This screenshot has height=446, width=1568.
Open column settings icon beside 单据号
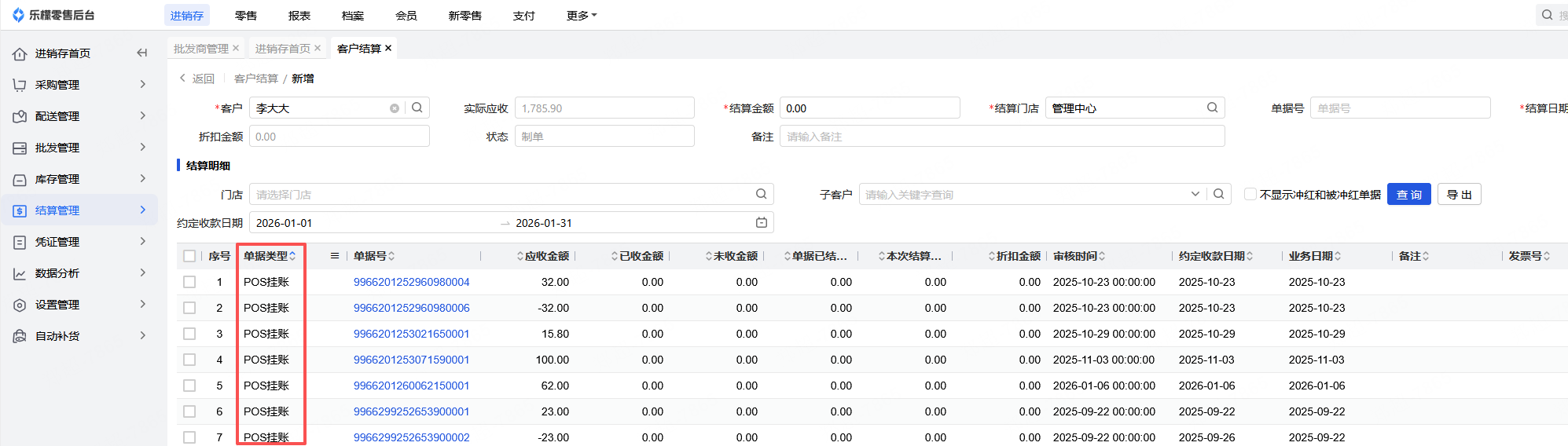[x=335, y=256]
